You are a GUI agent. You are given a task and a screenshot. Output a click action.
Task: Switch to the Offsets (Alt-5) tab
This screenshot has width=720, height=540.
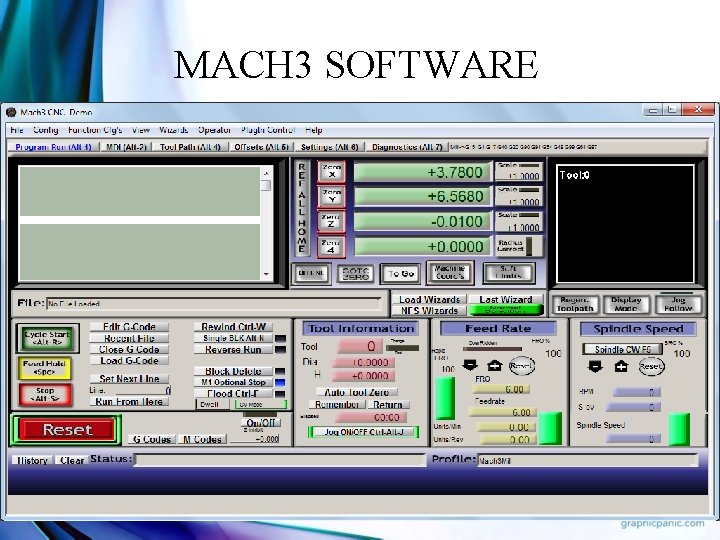pos(261,147)
